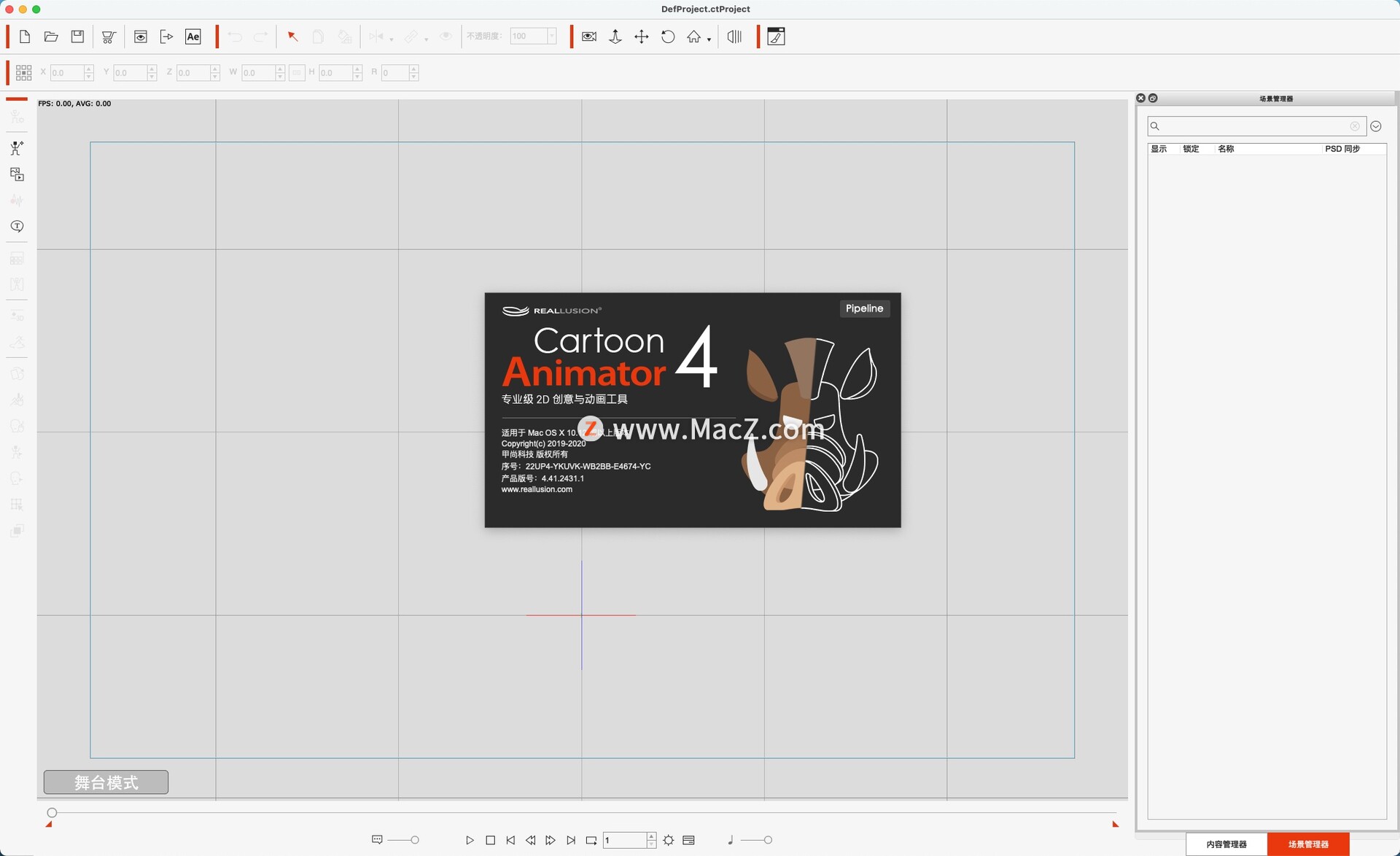The image size is (1400, 856).
Task: Open the content store shopping cart icon
Action: [109, 36]
